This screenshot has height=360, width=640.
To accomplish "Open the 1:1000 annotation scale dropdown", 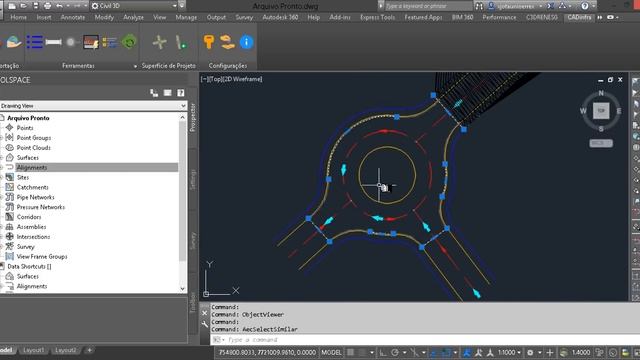I will [x=509, y=352].
